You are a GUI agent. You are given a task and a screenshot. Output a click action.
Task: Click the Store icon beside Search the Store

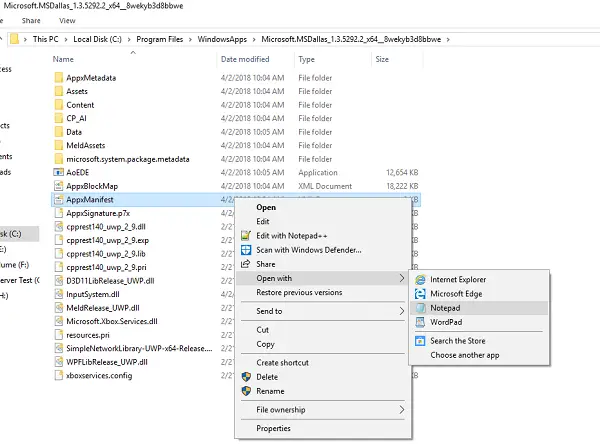click(x=420, y=341)
